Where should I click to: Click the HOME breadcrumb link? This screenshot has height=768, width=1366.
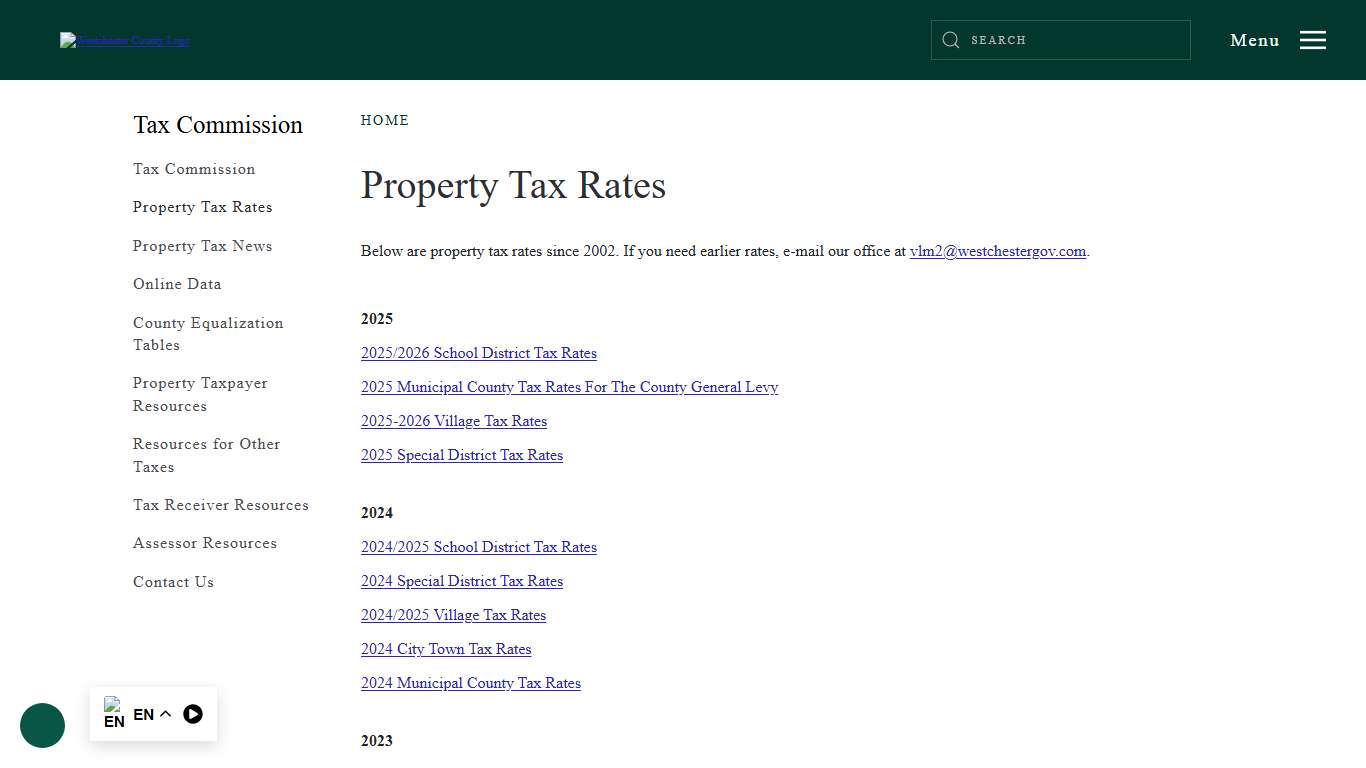click(x=384, y=120)
